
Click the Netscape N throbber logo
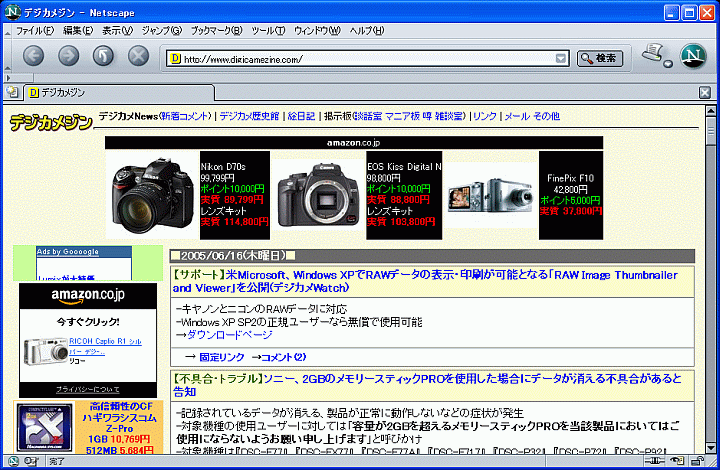693,56
